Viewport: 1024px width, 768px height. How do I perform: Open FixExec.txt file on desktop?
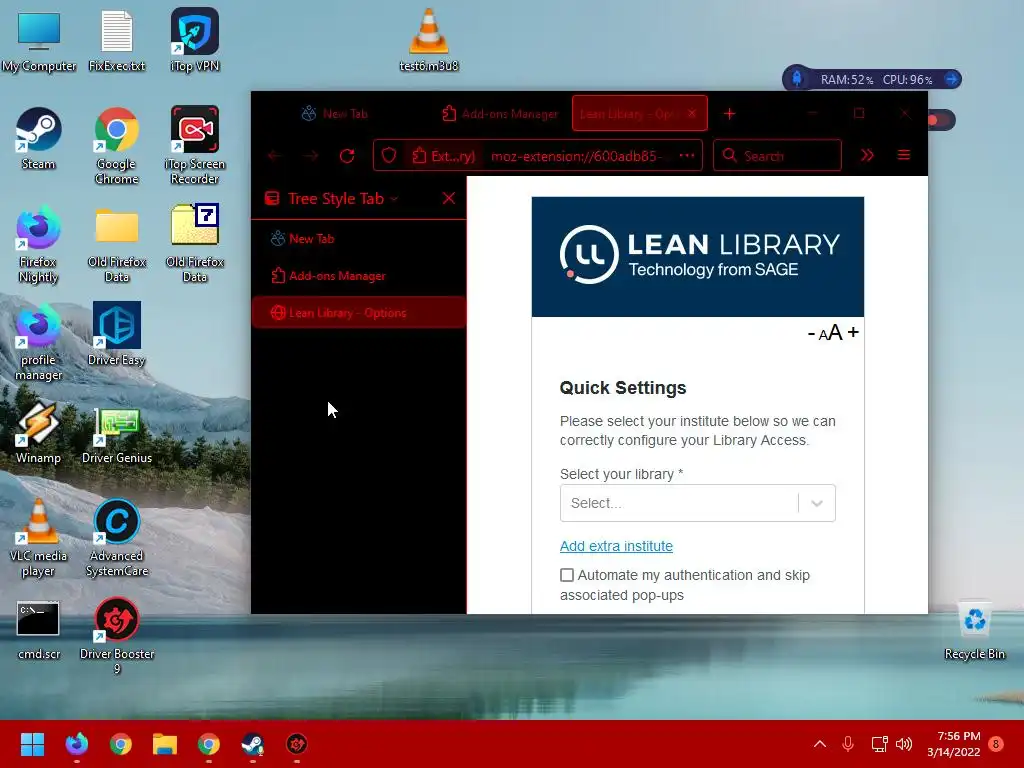click(117, 40)
